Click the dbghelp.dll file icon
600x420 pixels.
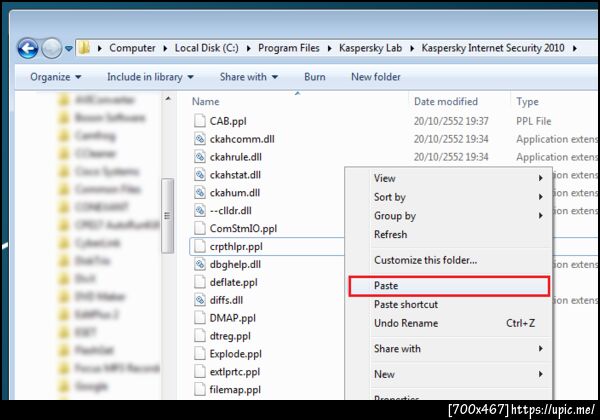click(200, 264)
